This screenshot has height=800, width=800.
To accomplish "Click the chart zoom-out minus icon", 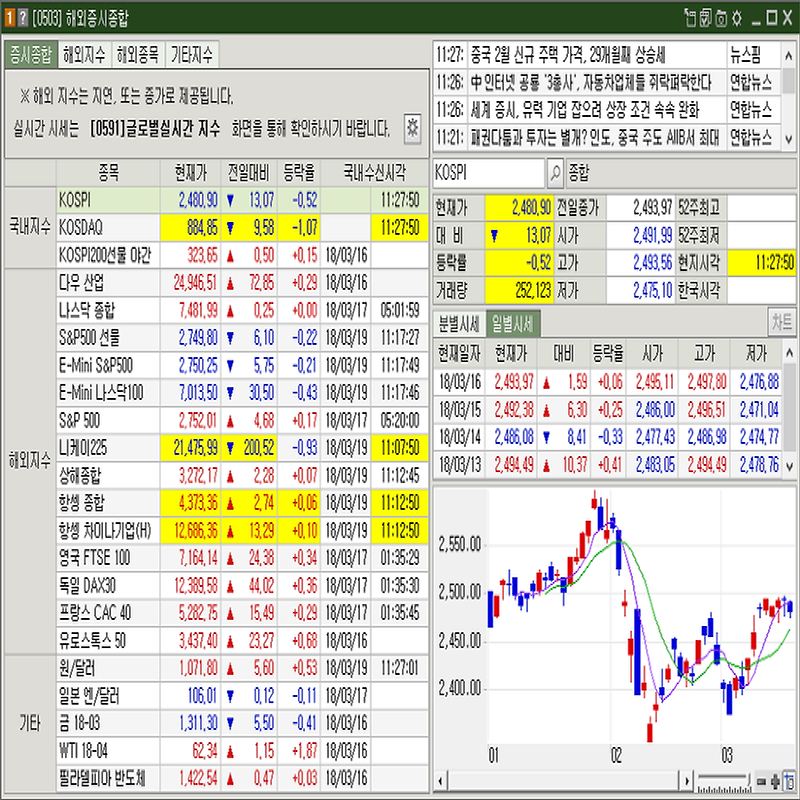I will (x=762, y=780).
